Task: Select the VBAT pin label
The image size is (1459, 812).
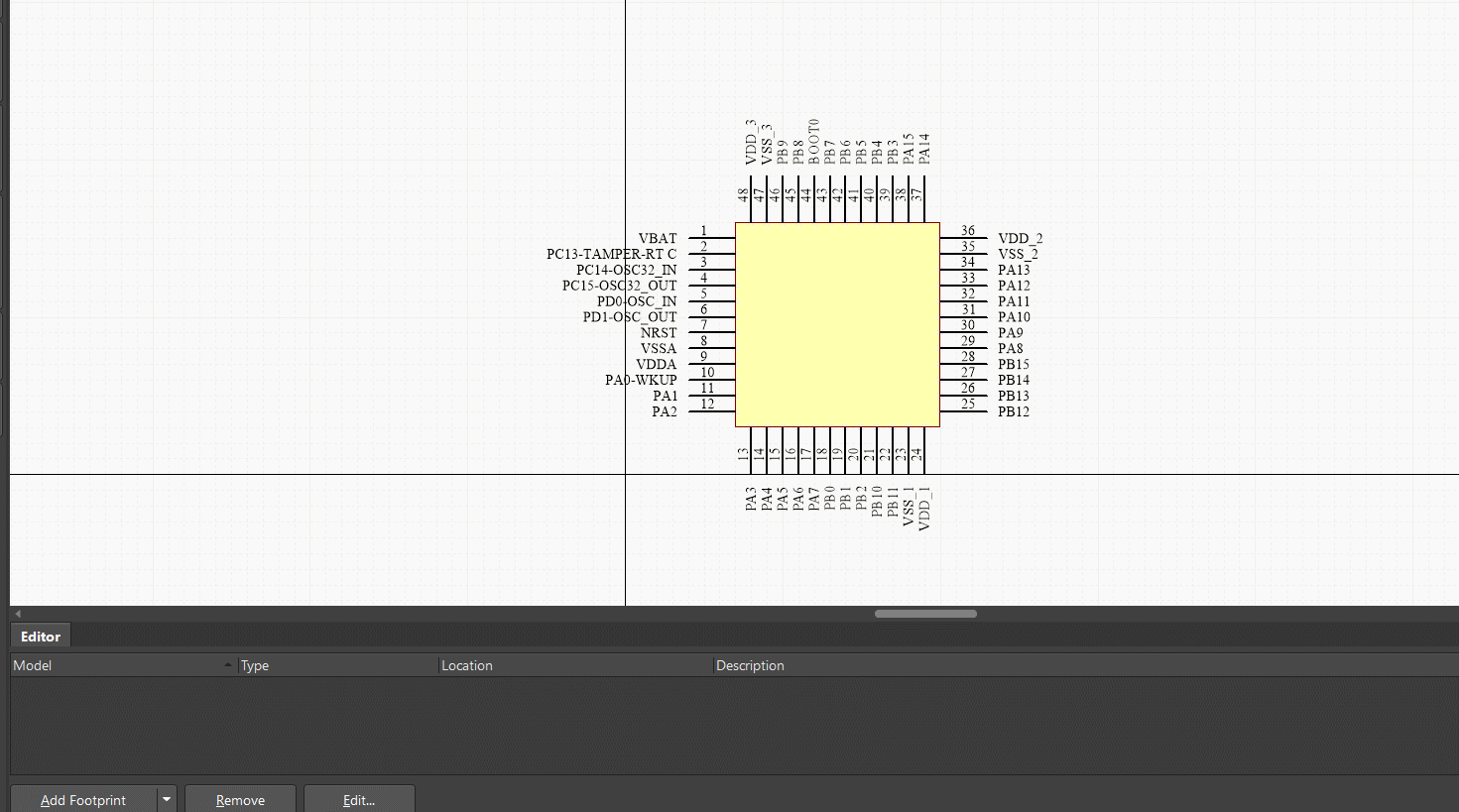Action: [x=658, y=239]
